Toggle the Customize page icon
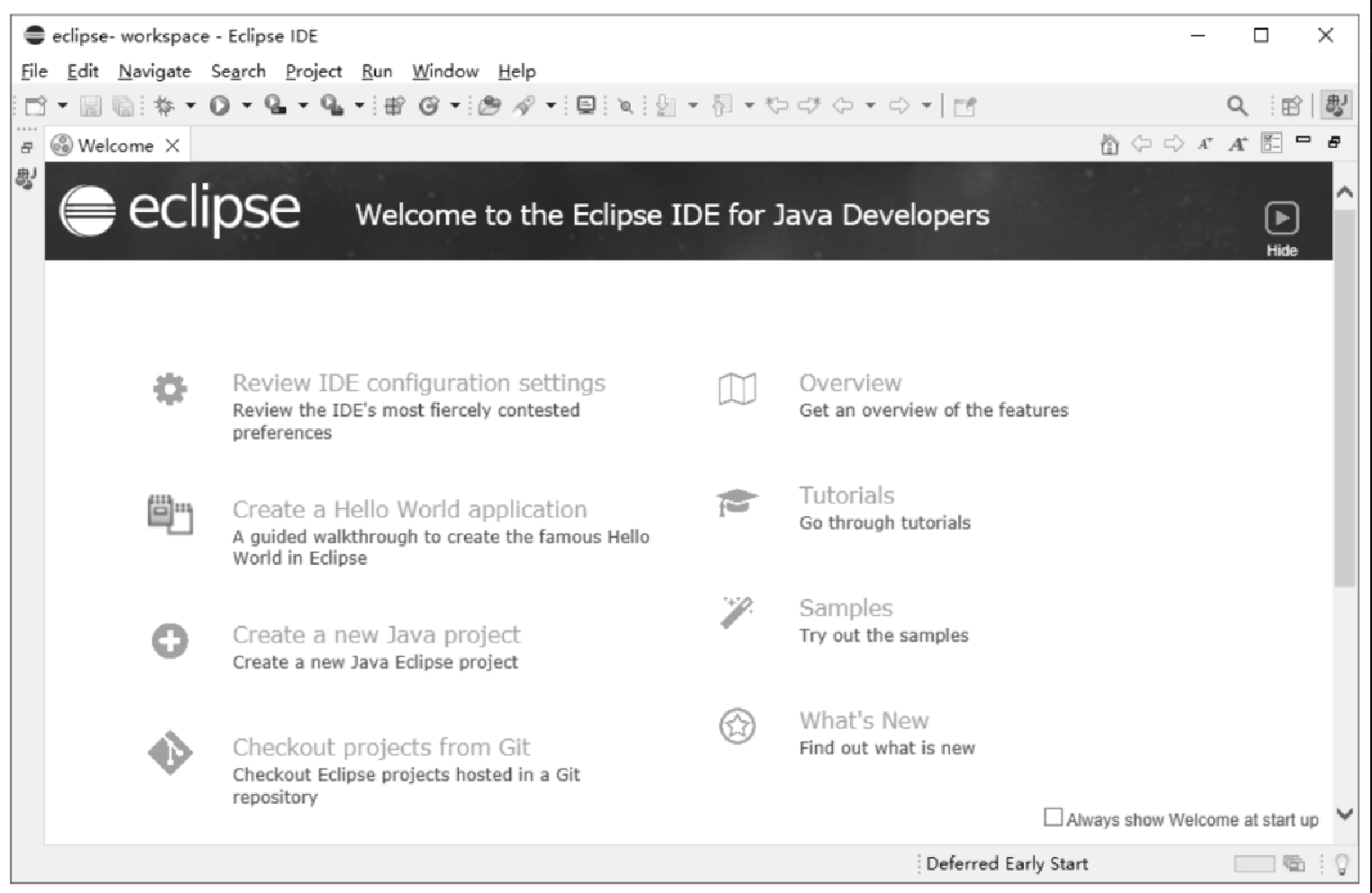This screenshot has width=1372, height=893. tap(1271, 143)
